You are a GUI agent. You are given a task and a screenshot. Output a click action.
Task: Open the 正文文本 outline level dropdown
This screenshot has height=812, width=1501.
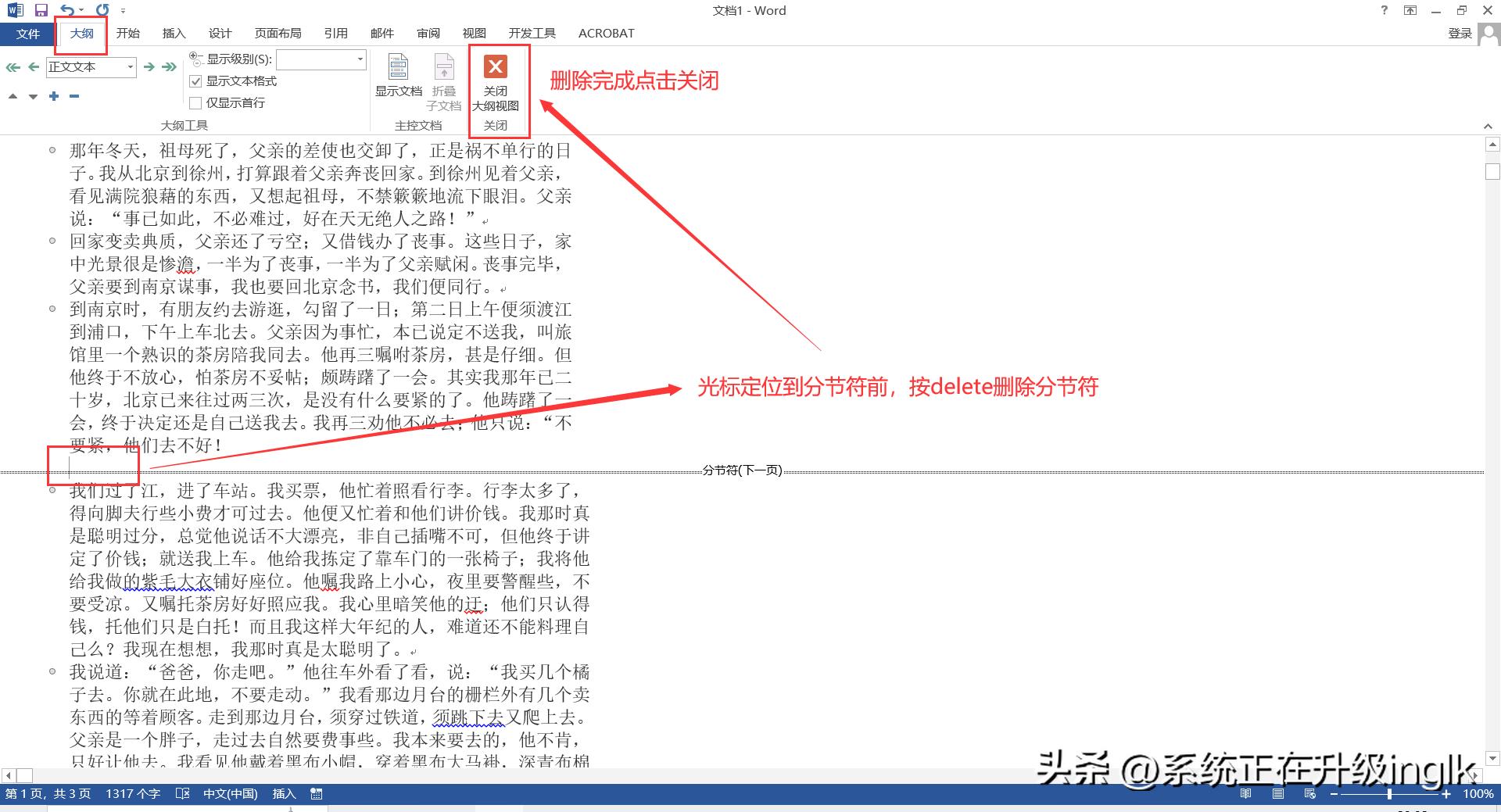point(131,67)
